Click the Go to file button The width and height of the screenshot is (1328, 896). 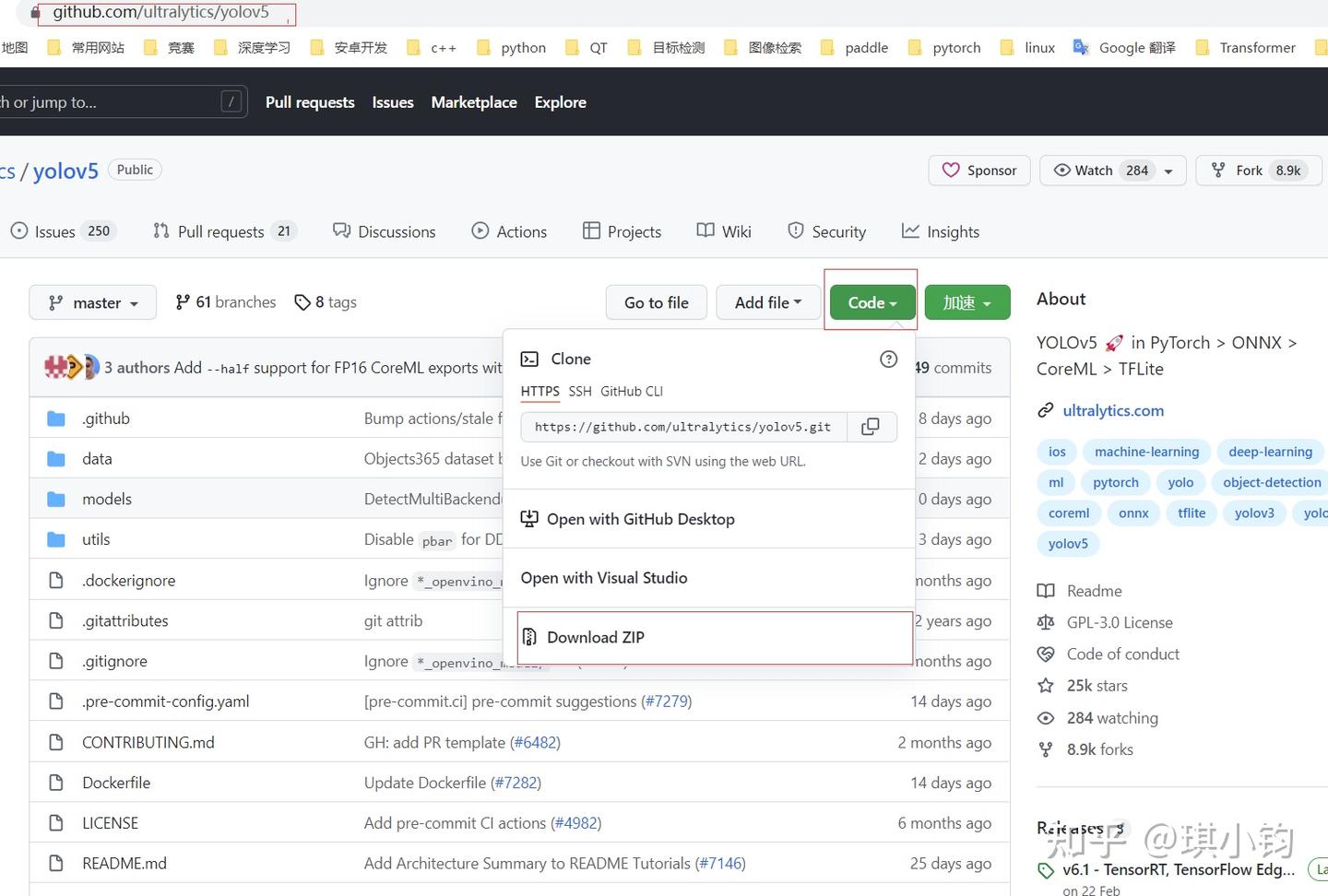pyautogui.click(x=657, y=302)
